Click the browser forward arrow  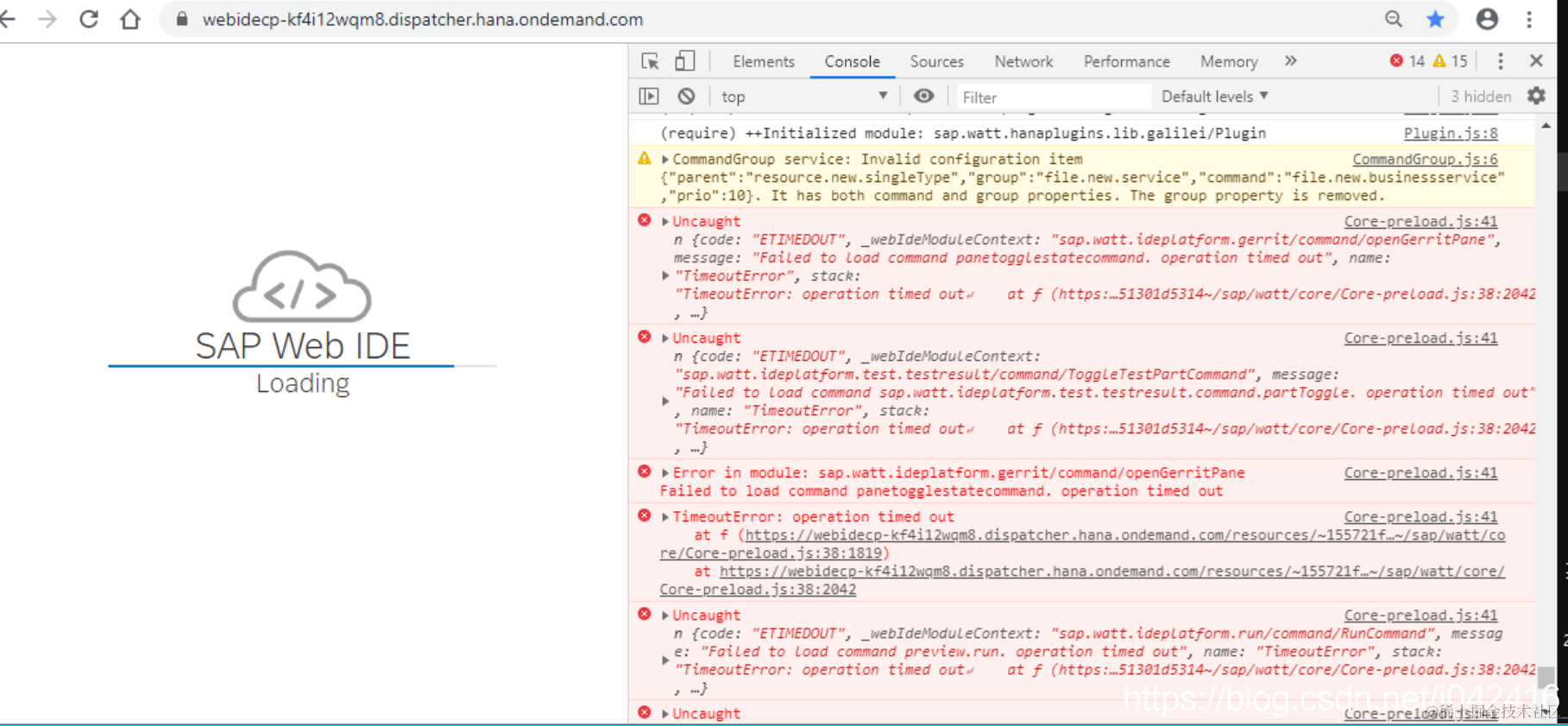pos(47,19)
